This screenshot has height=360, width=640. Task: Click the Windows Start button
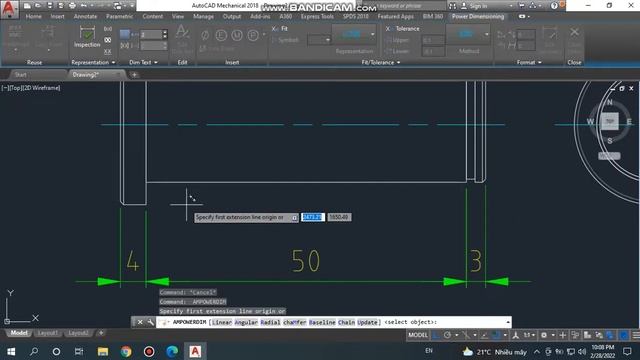11,351
